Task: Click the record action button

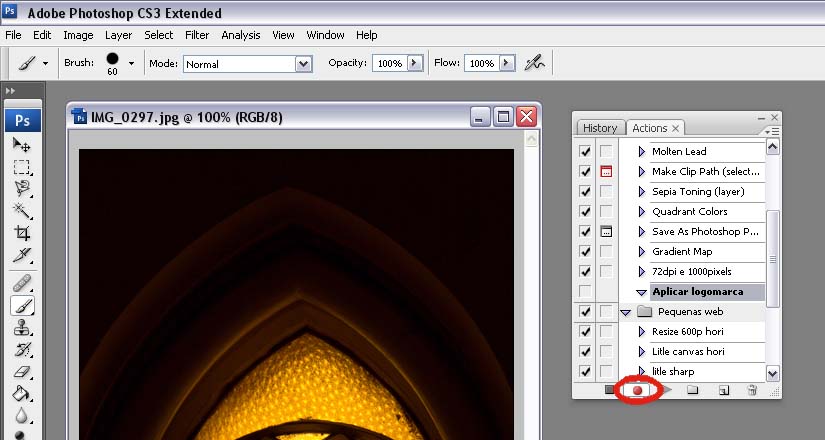Action: click(x=637, y=390)
